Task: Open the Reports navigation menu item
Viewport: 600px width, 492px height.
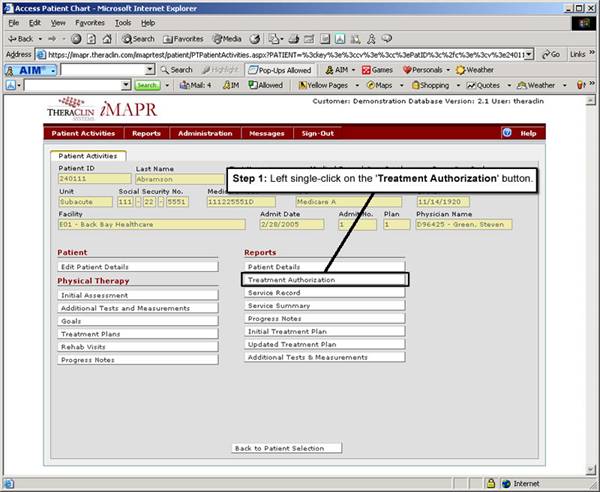Action: [146, 133]
